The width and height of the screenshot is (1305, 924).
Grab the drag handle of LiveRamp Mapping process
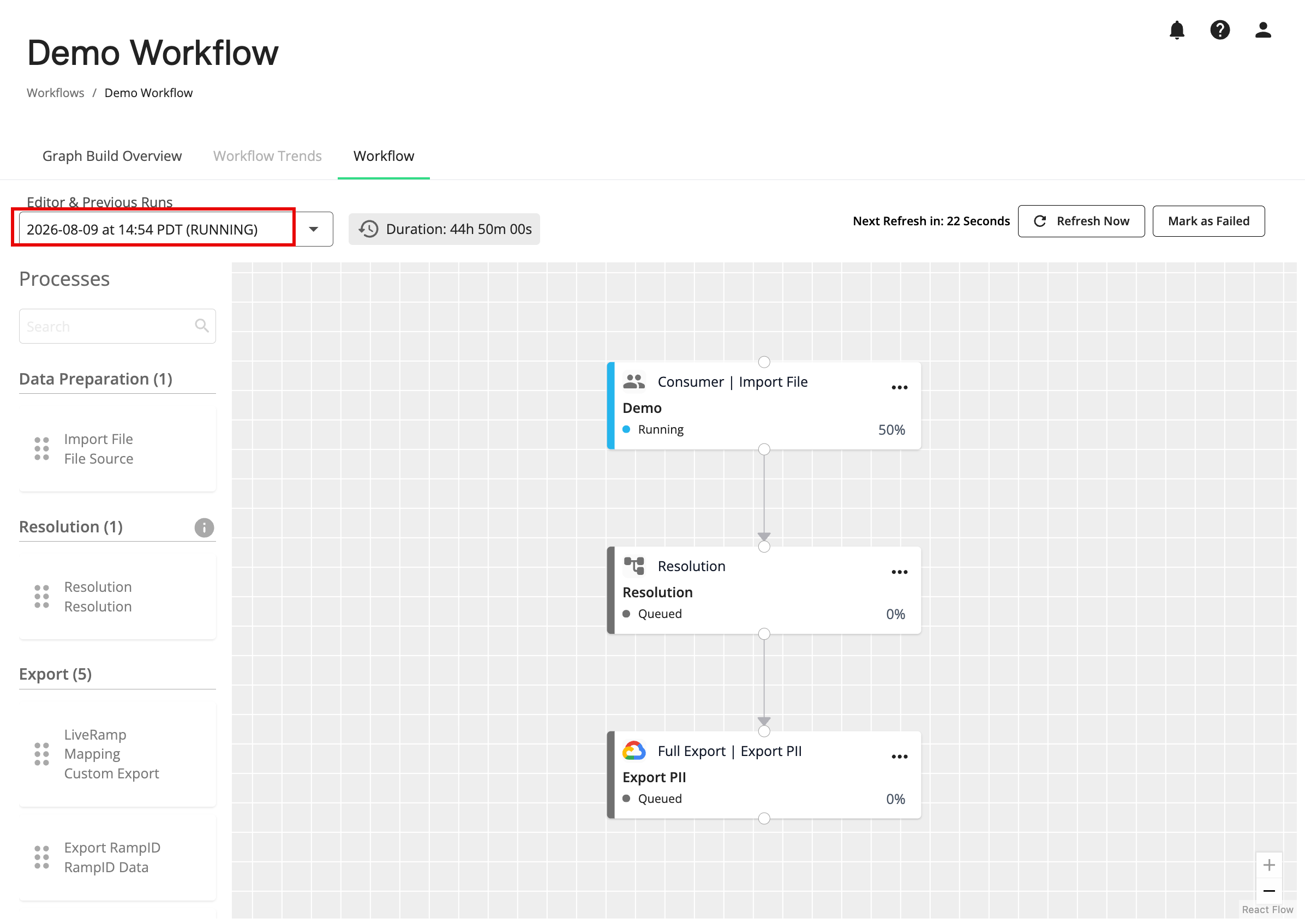pyautogui.click(x=41, y=754)
